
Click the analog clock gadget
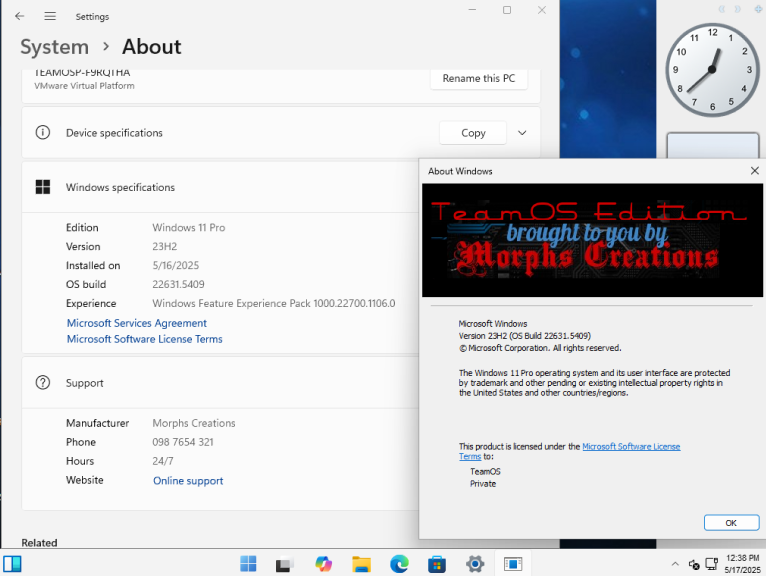(712, 69)
